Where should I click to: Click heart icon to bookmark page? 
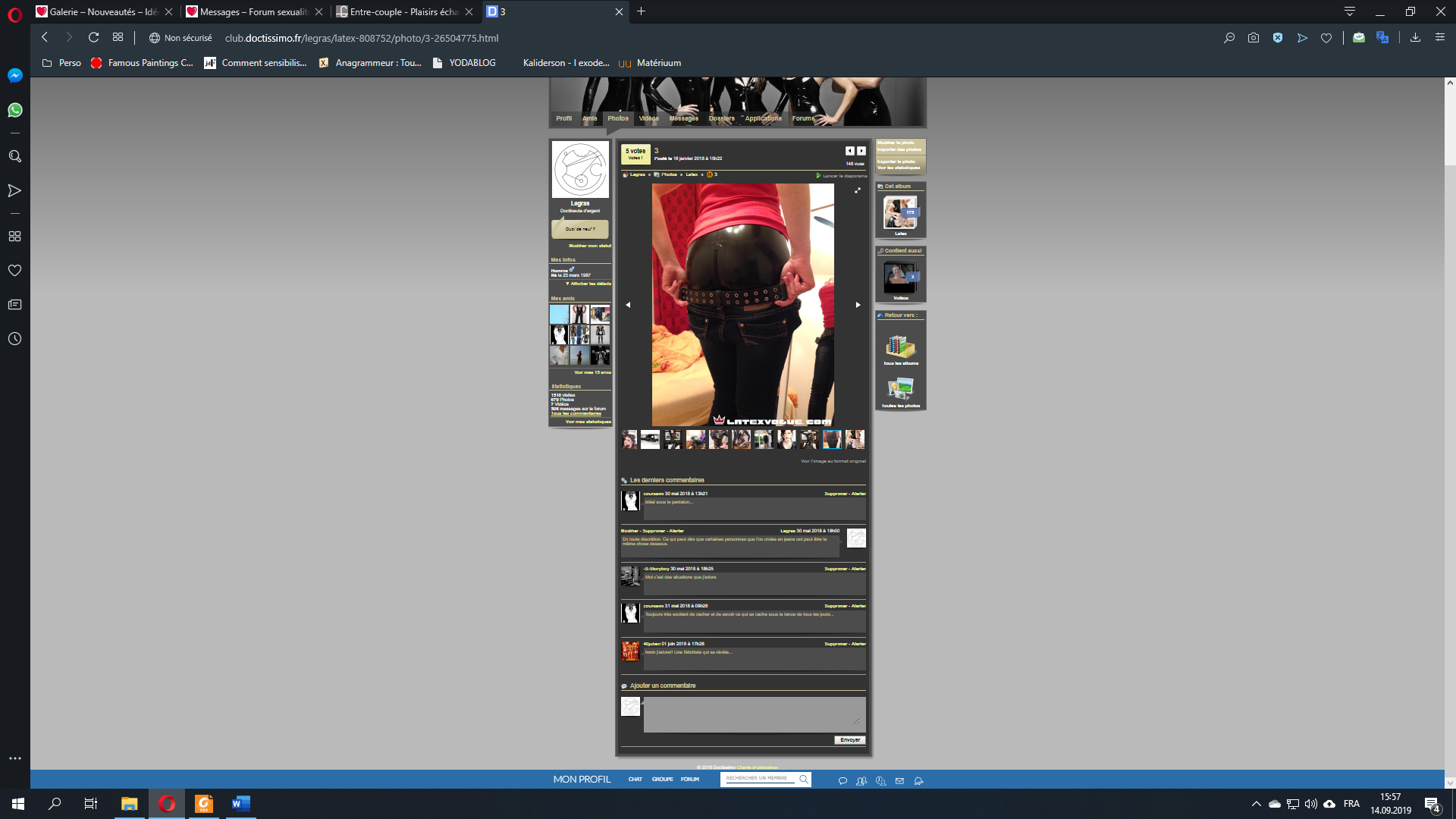1326,38
